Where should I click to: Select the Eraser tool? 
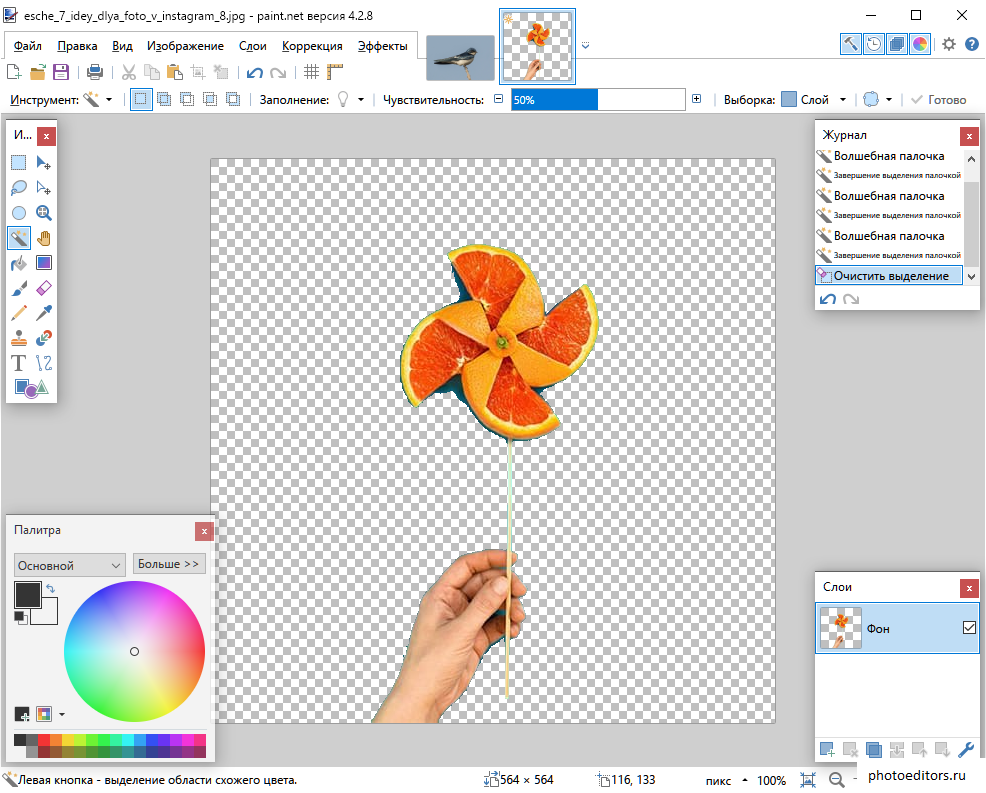[x=43, y=288]
